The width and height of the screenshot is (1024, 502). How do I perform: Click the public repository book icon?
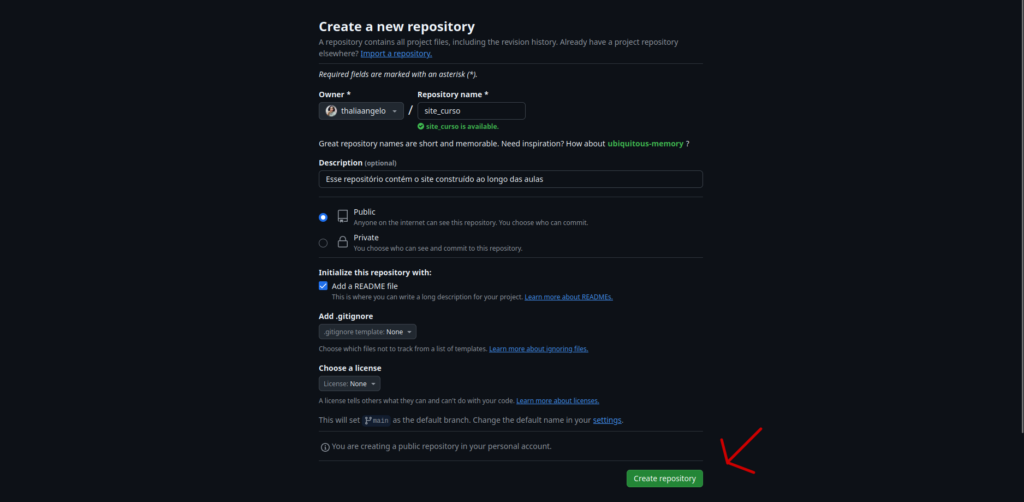343,217
